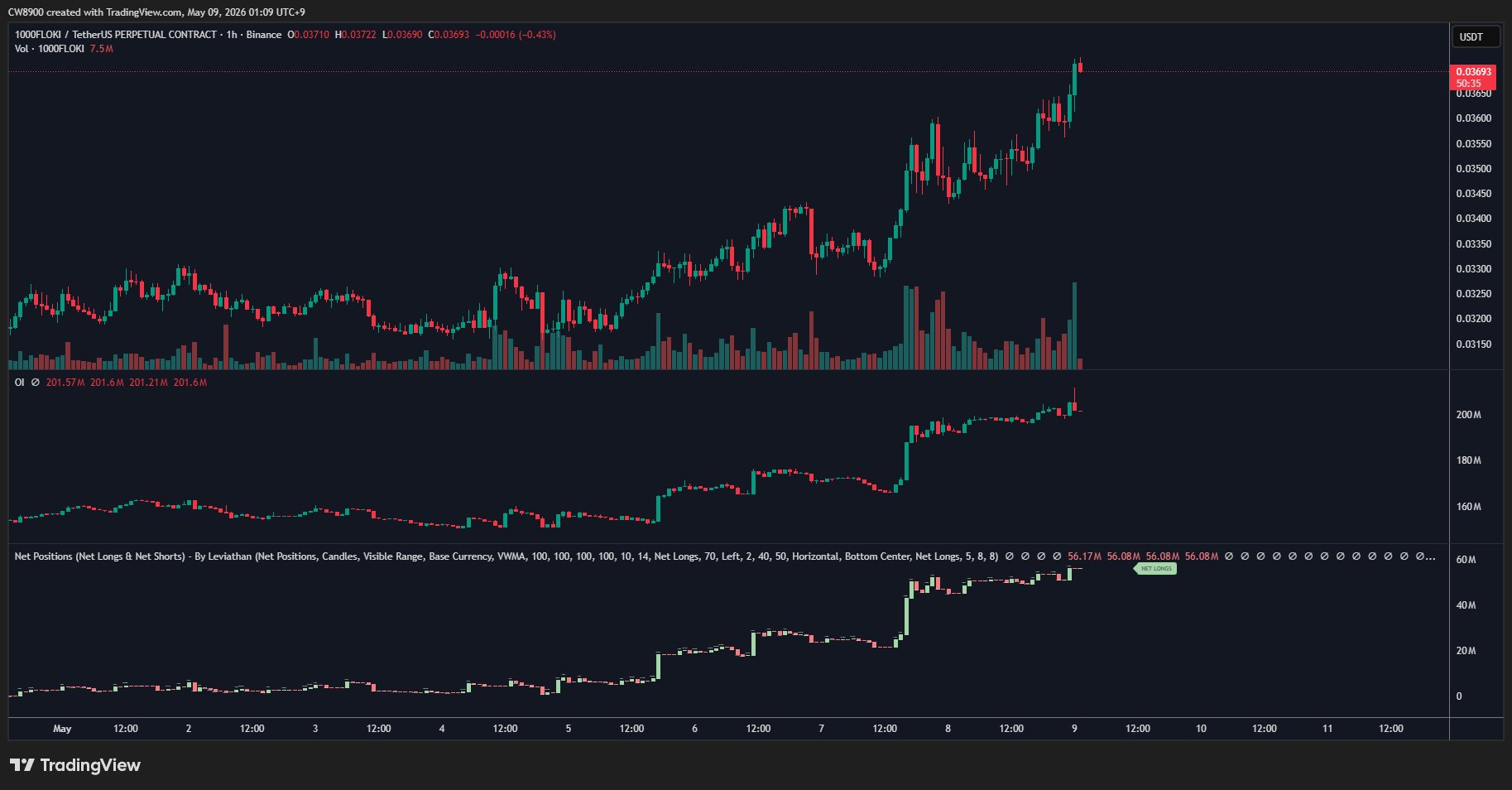Click the day 9 label on time axis
Viewport: 1512px width, 790px height.
1074,729
